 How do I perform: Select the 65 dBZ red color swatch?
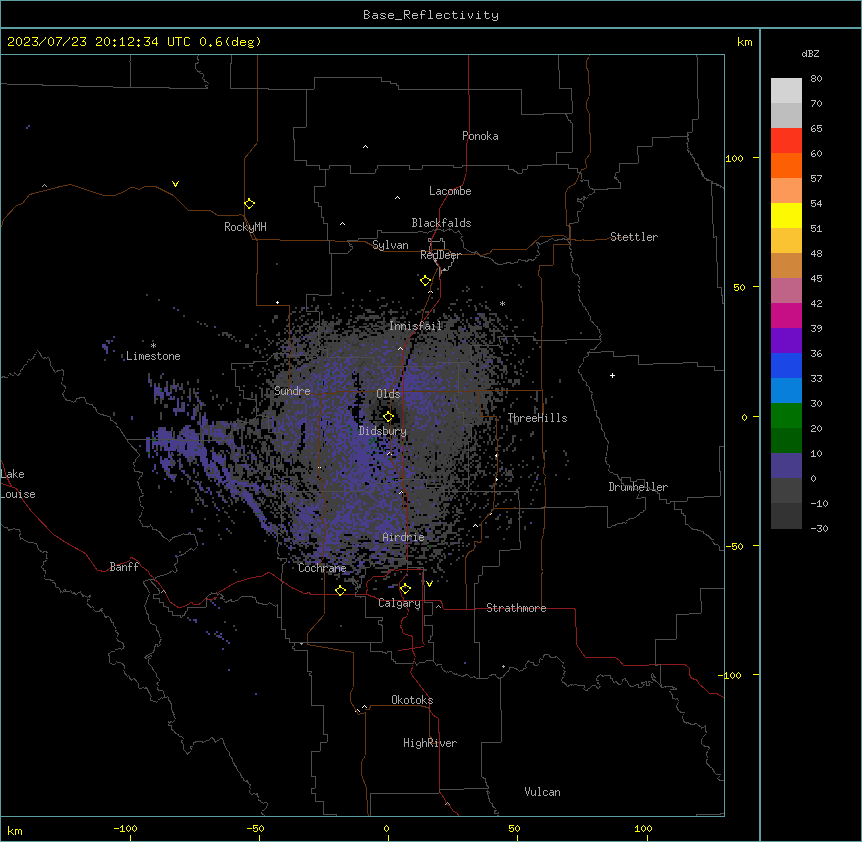pos(786,140)
